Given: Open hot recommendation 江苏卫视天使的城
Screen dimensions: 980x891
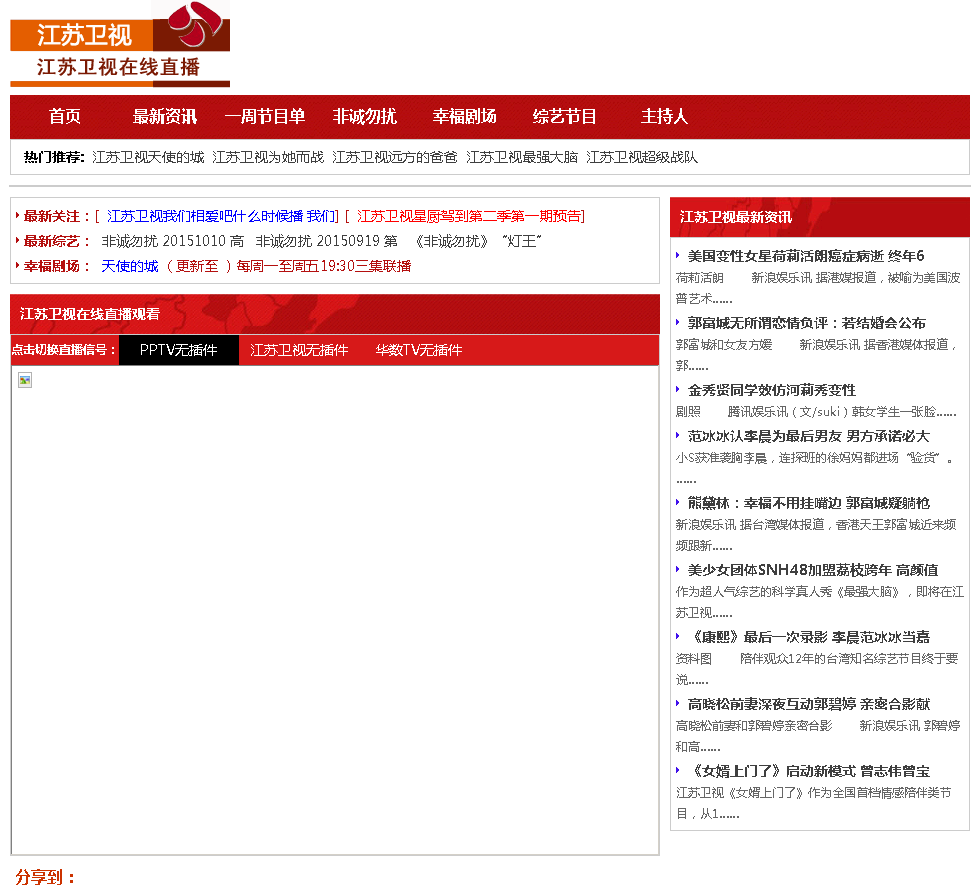Looking at the screenshot, I should (148, 157).
